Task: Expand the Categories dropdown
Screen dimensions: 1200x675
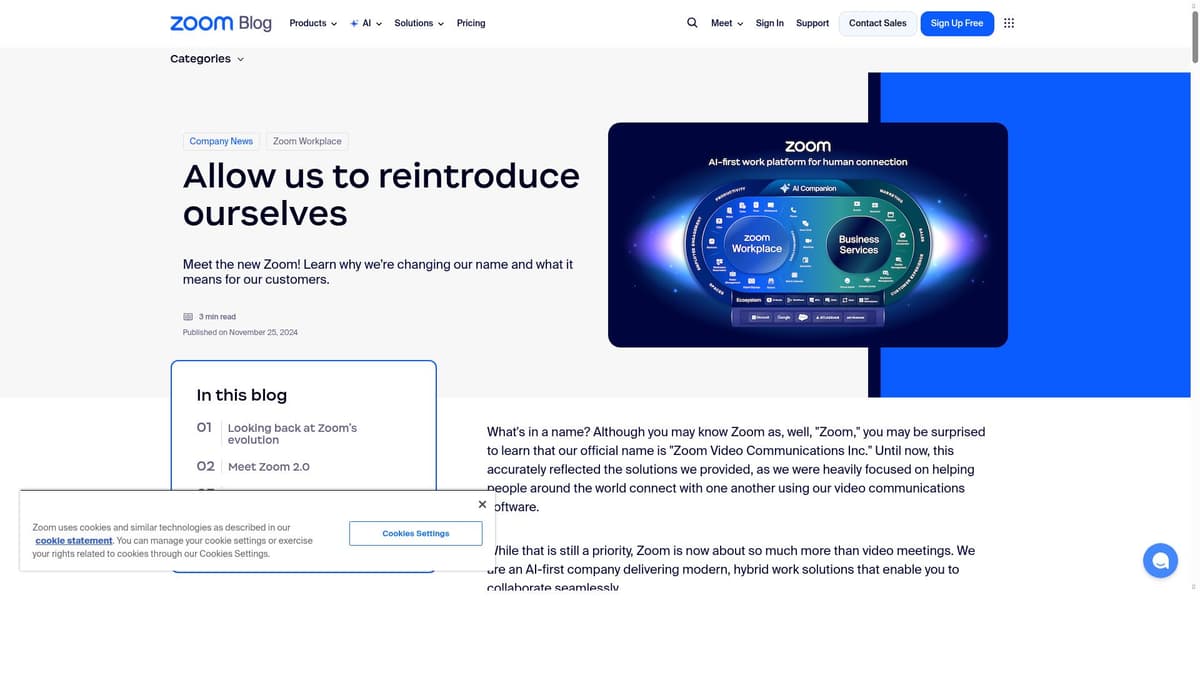Action: (x=207, y=59)
